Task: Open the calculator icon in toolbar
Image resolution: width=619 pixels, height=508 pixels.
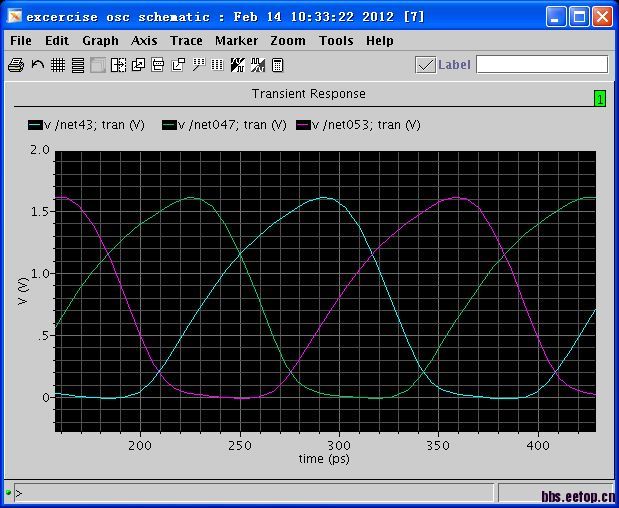Action: 277,65
